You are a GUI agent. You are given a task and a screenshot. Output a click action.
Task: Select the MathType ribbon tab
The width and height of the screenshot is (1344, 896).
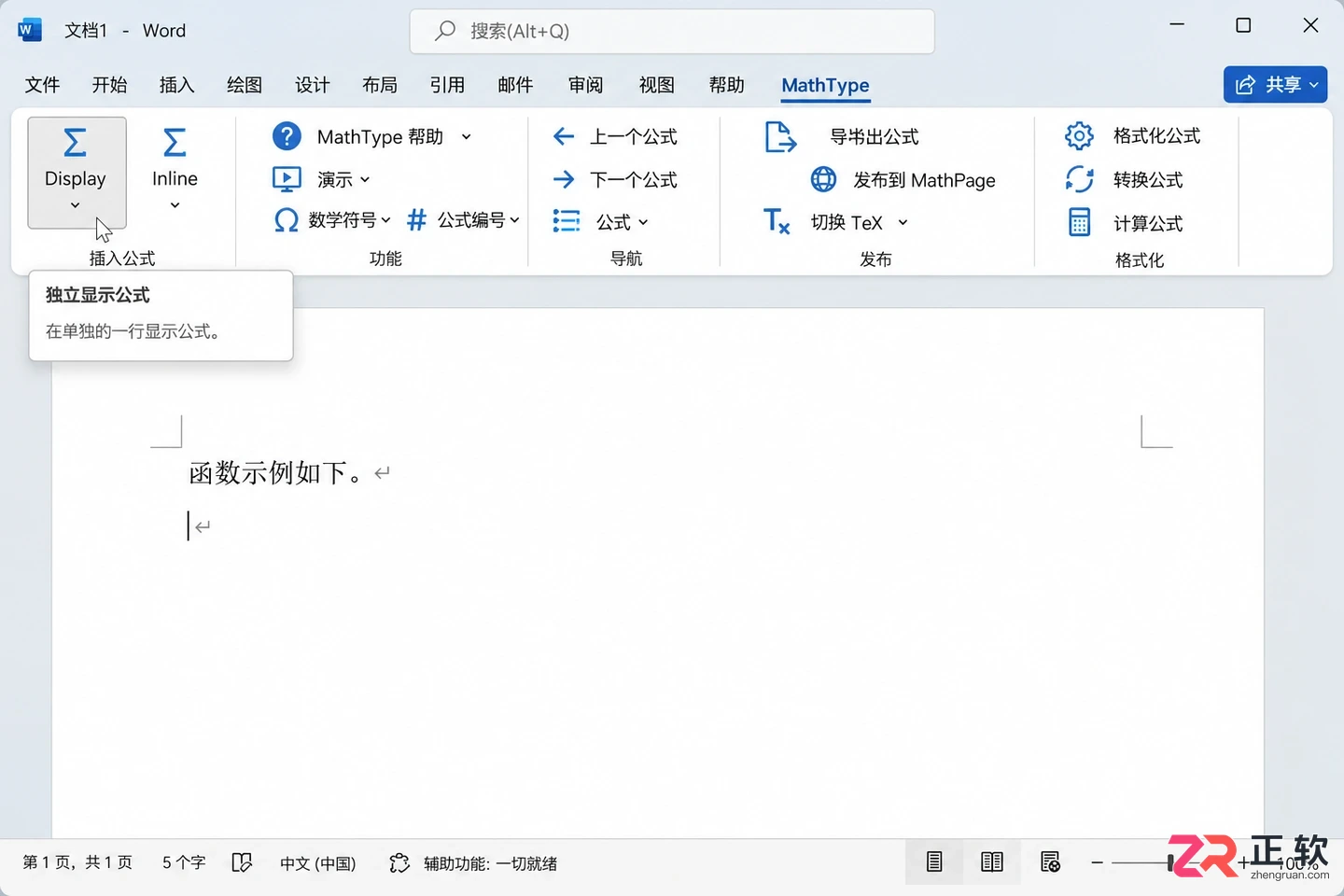point(825,85)
